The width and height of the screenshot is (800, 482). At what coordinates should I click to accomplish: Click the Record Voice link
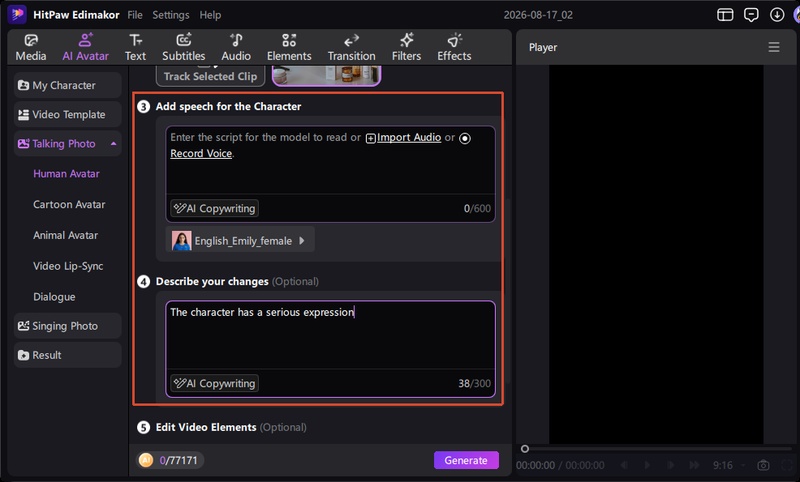pyautogui.click(x=201, y=153)
